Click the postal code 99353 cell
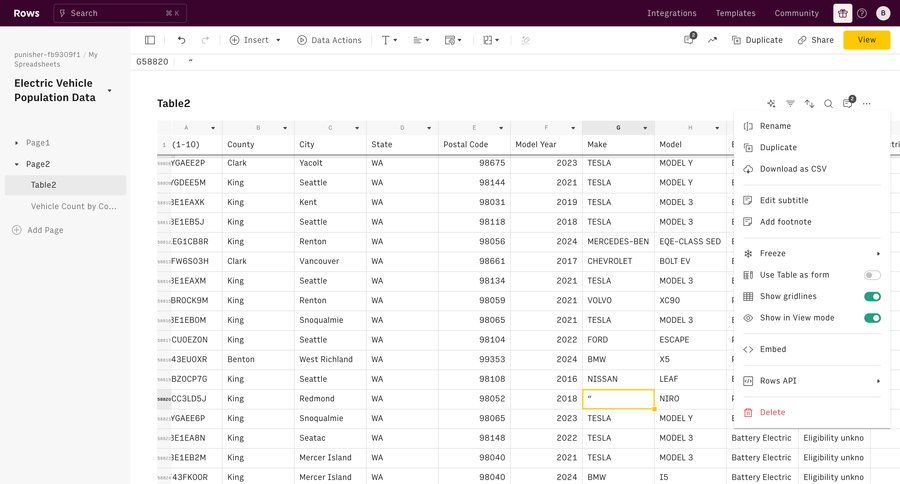This screenshot has height=484, width=900. click(474, 359)
